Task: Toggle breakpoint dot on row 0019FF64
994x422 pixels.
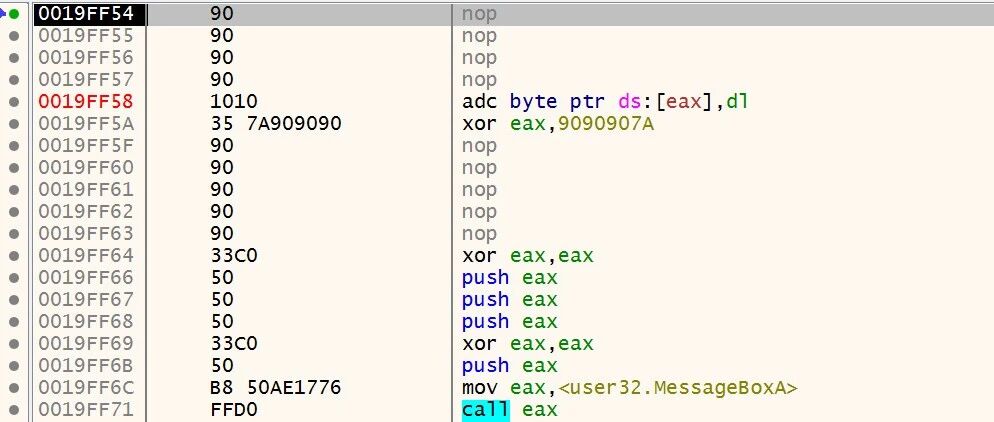Action: 14,255
